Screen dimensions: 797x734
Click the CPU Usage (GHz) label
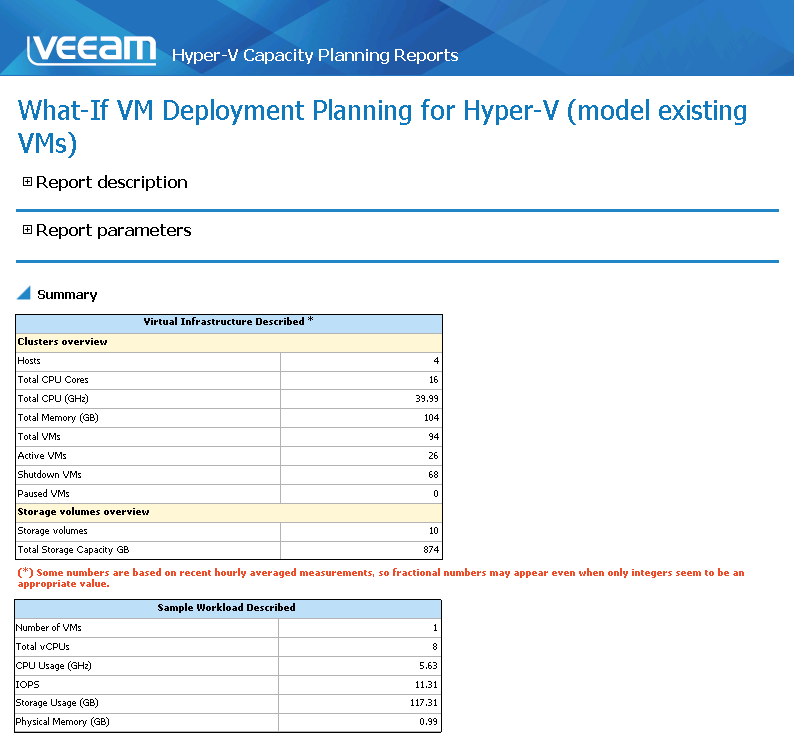53,666
